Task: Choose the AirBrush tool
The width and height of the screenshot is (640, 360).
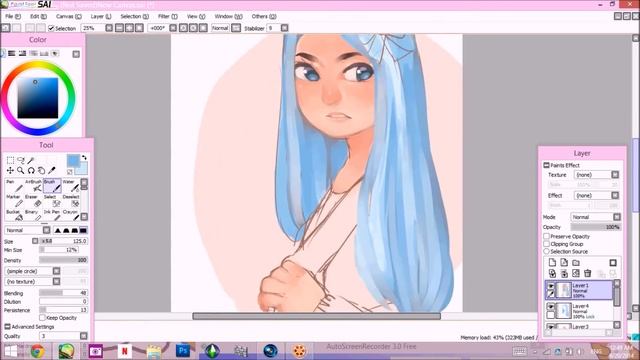Action: coord(33,185)
